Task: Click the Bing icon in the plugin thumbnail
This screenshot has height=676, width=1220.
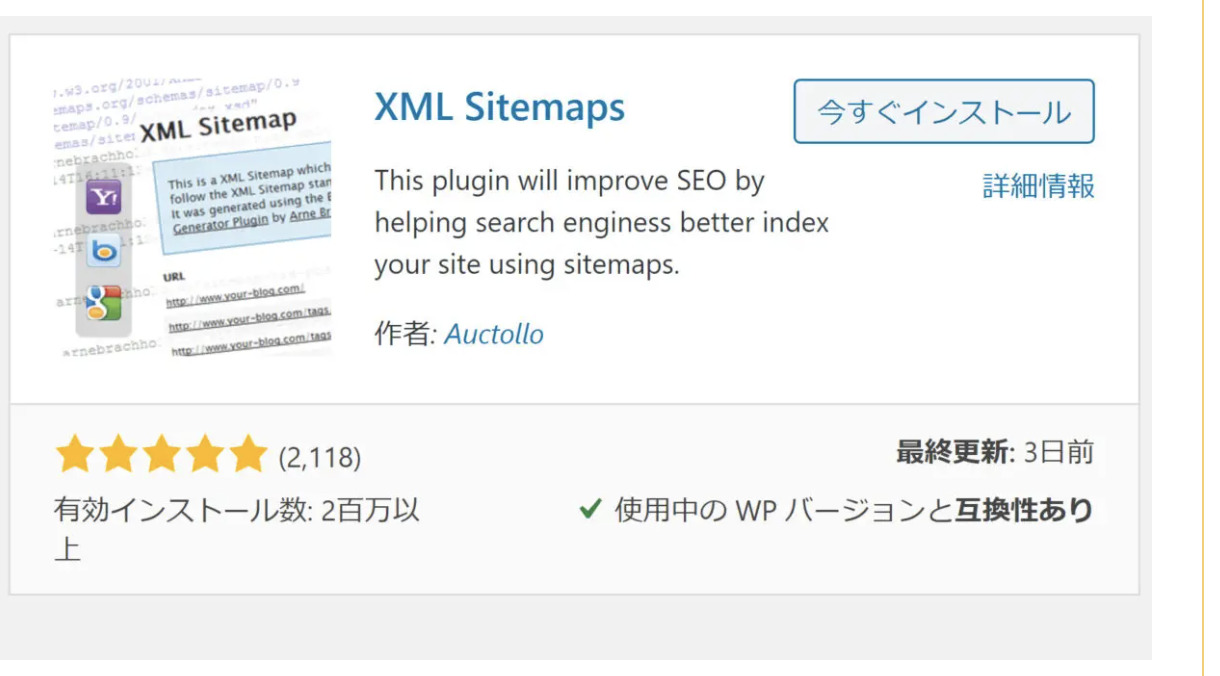Action: [103, 250]
